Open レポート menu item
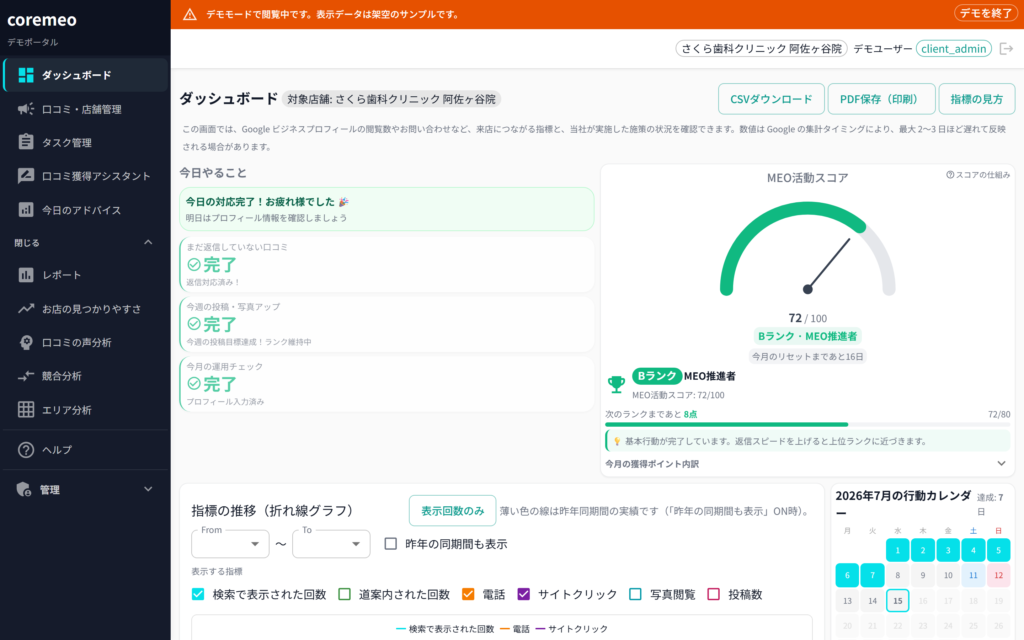Image resolution: width=1024 pixels, height=640 pixels. [x=86, y=275]
